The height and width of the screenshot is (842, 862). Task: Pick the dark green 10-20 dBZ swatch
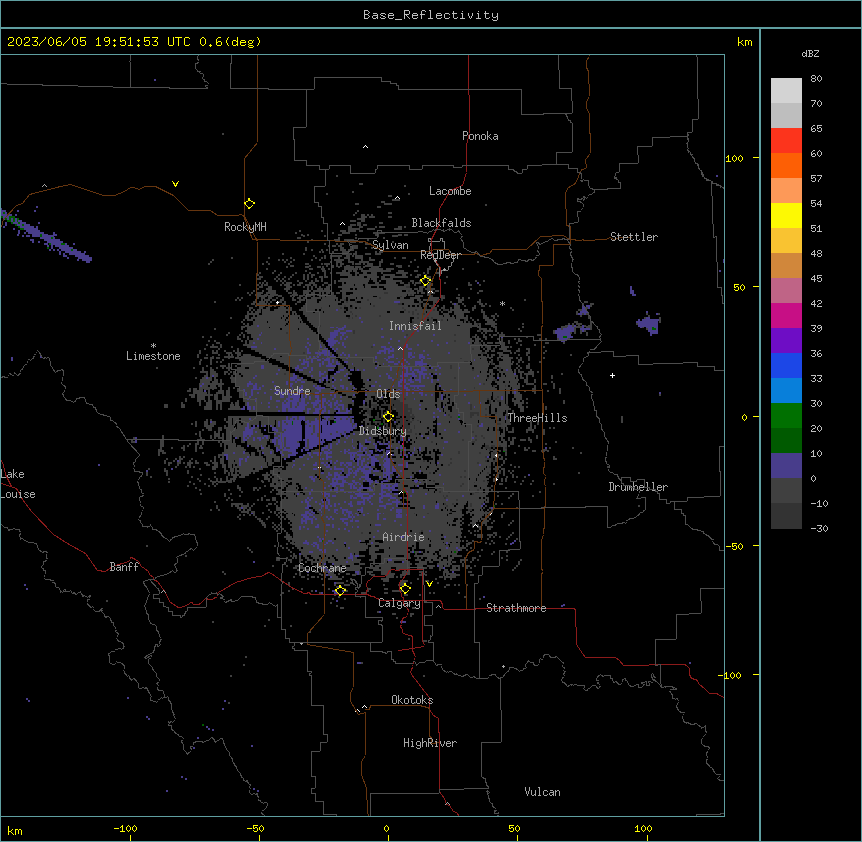point(786,441)
